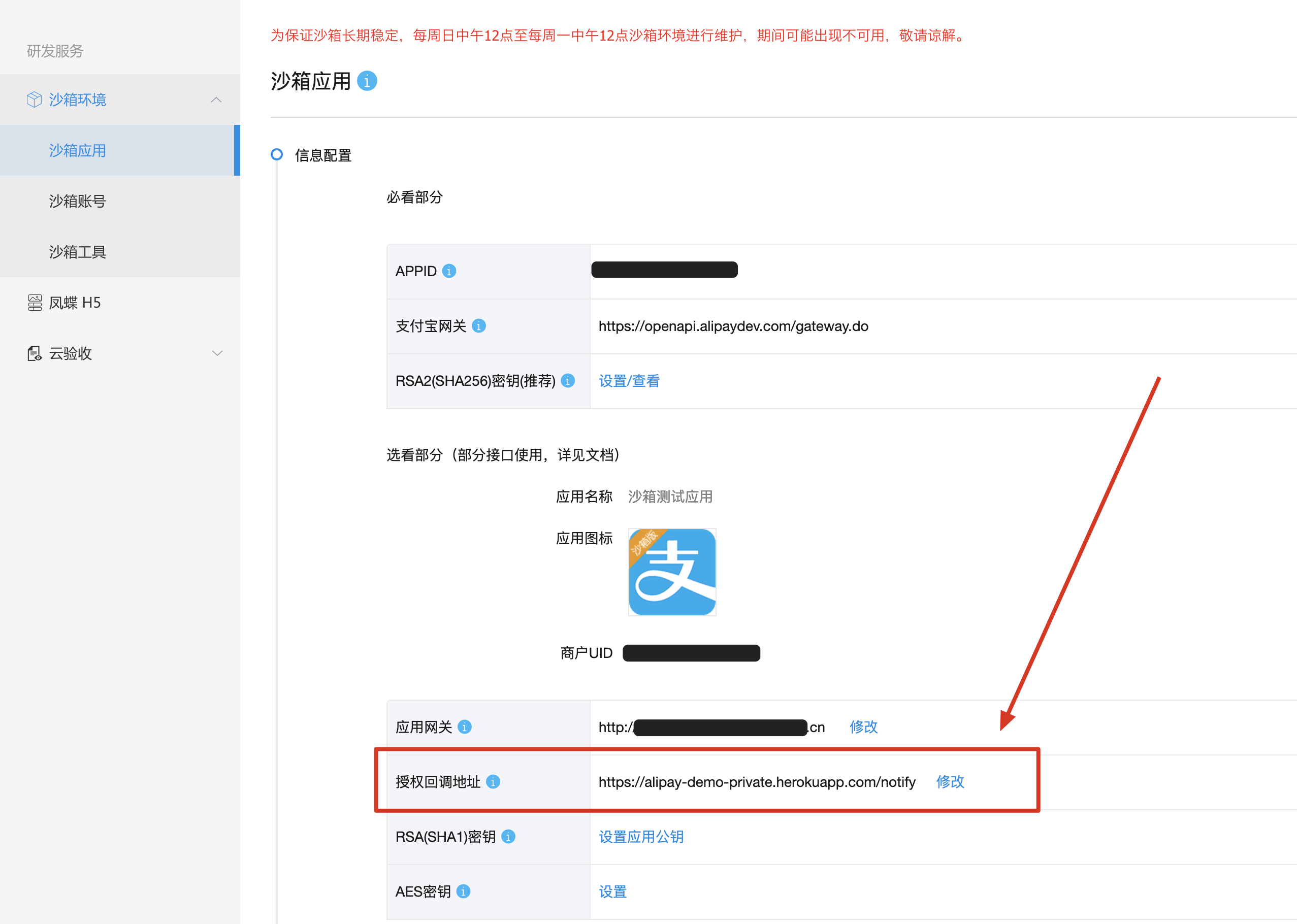Image resolution: width=1297 pixels, height=924 pixels.
Task: Click info icon beside AES密钥
Action: [463, 892]
